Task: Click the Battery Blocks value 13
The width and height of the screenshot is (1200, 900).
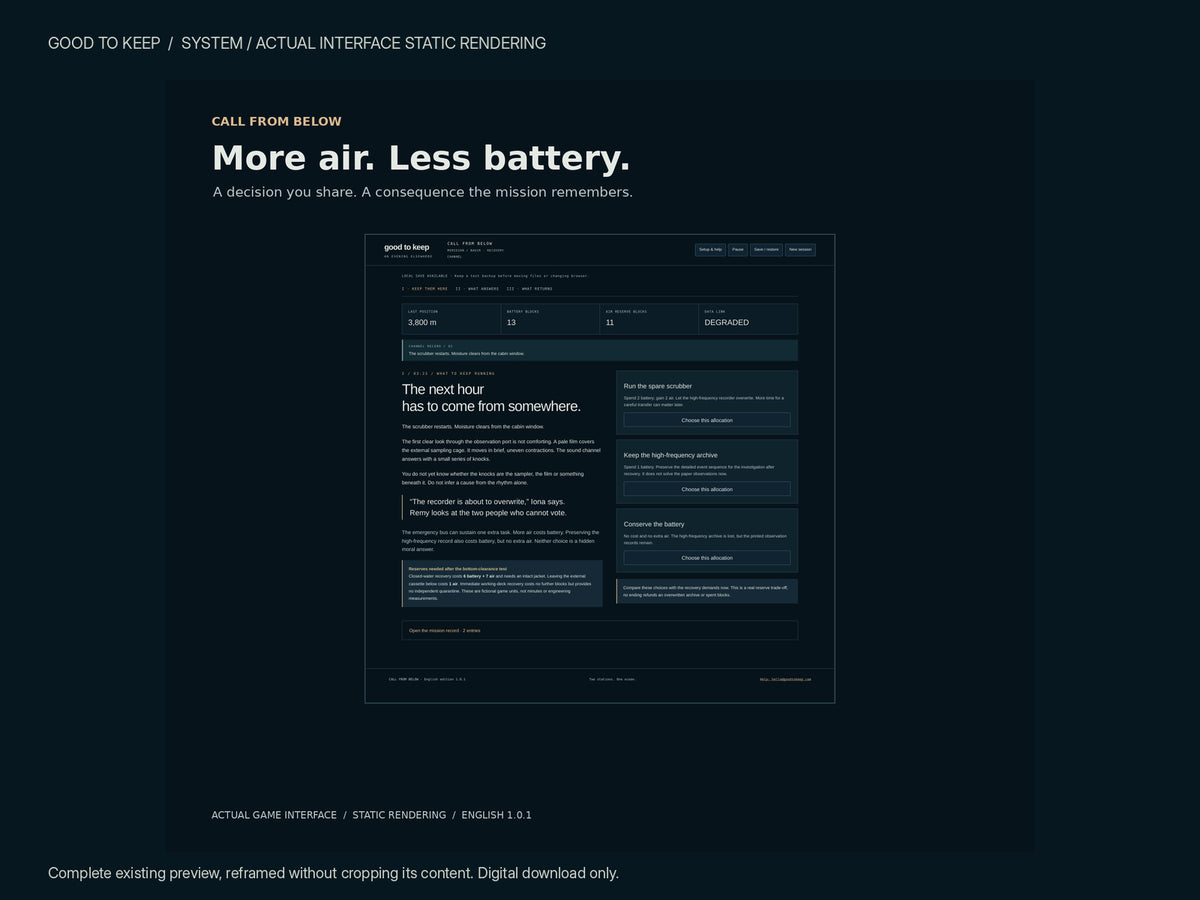Action: coord(511,322)
